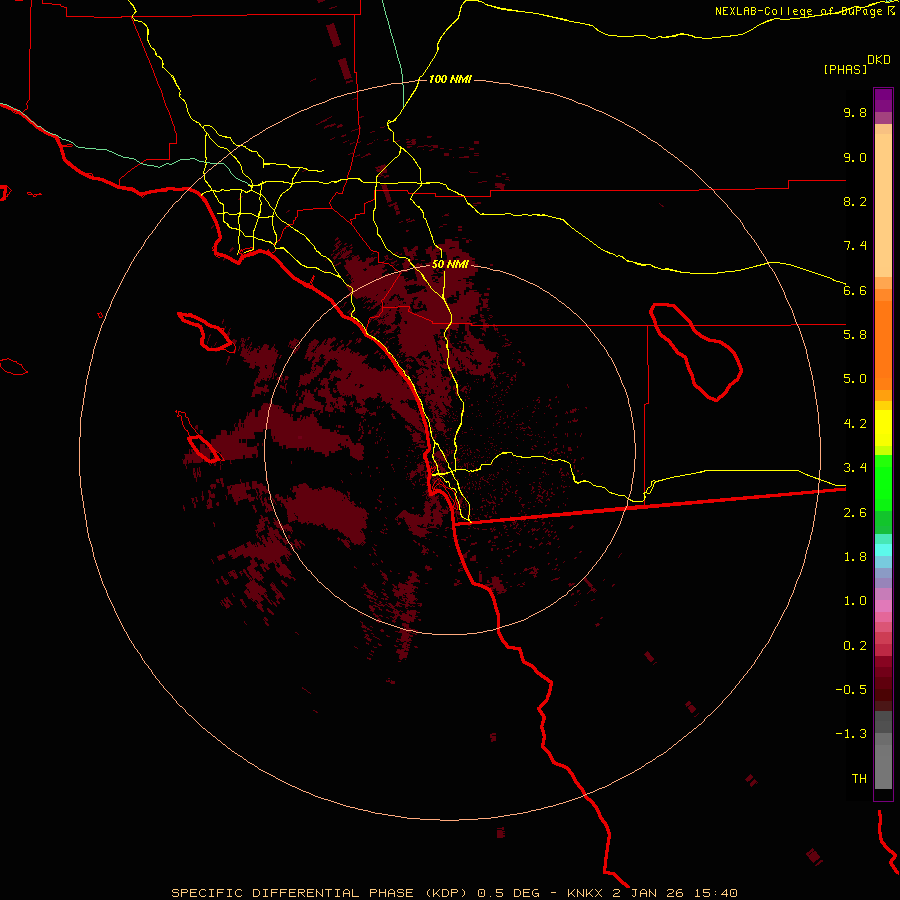This screenshot has height=900, width=900.
Task: Pick the pink band of the color bar
Action: point(883,606)
